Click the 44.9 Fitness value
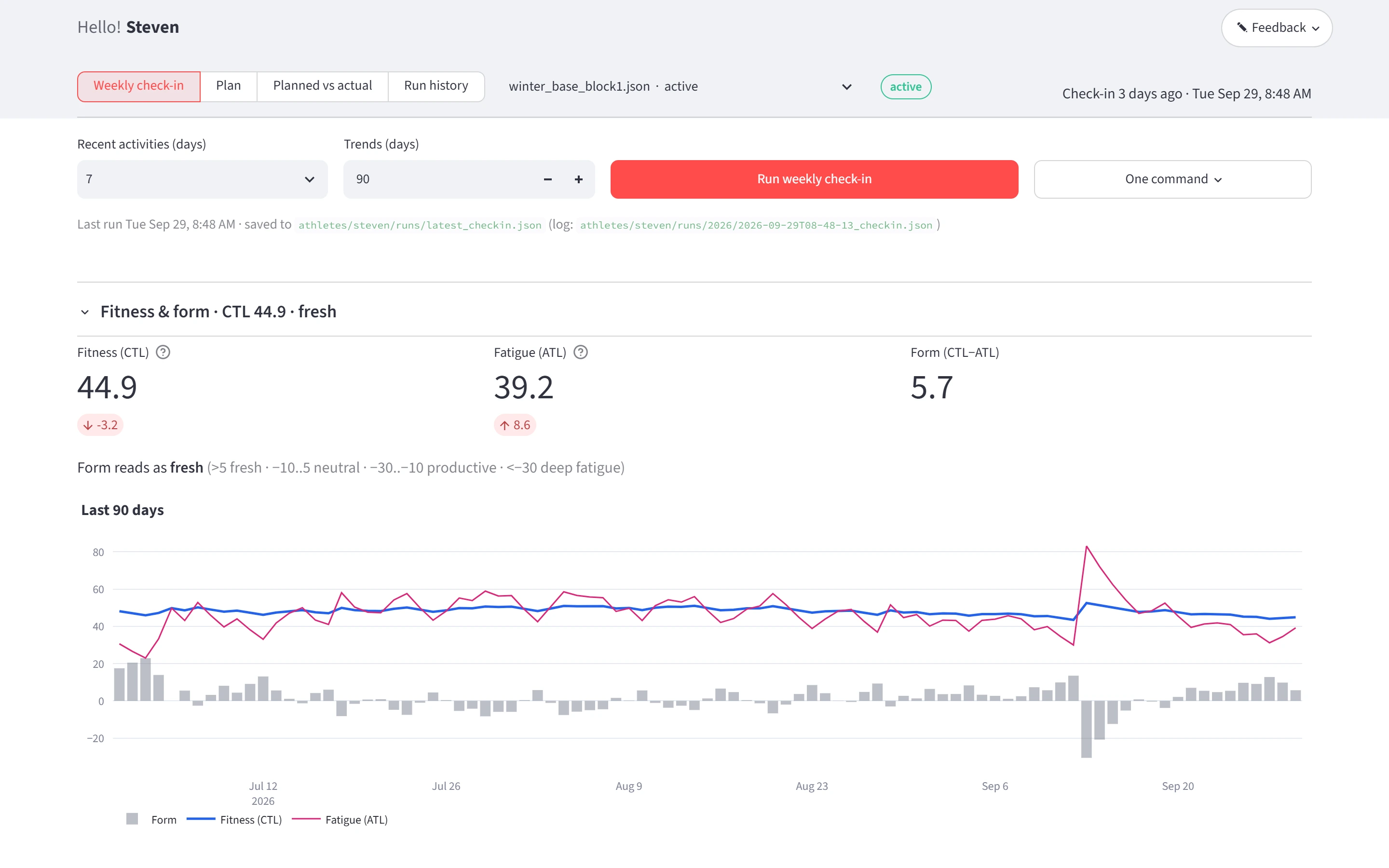The image size is (1389, 868). 108,388
